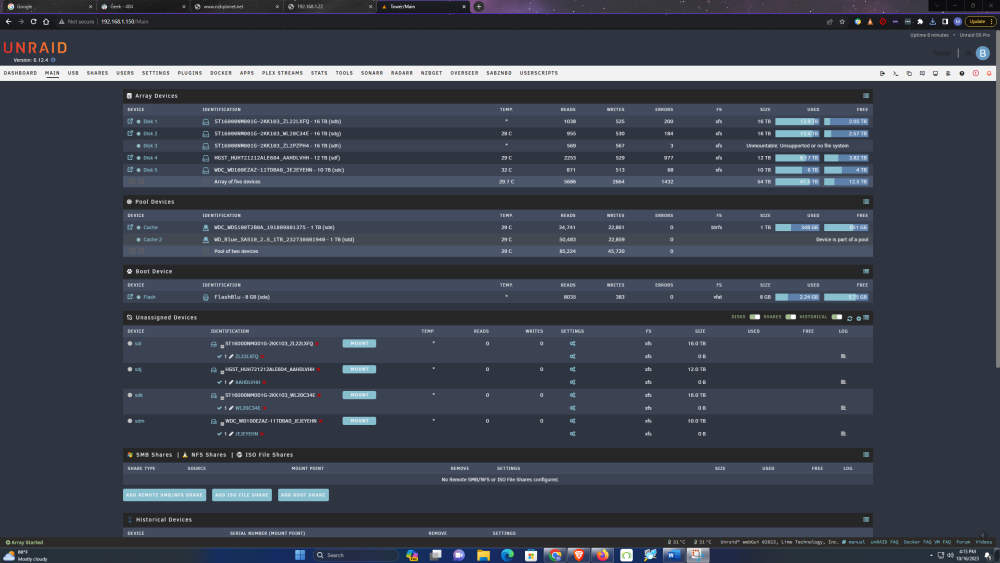
Task: Open the system log icon
Action: (948, 73)
